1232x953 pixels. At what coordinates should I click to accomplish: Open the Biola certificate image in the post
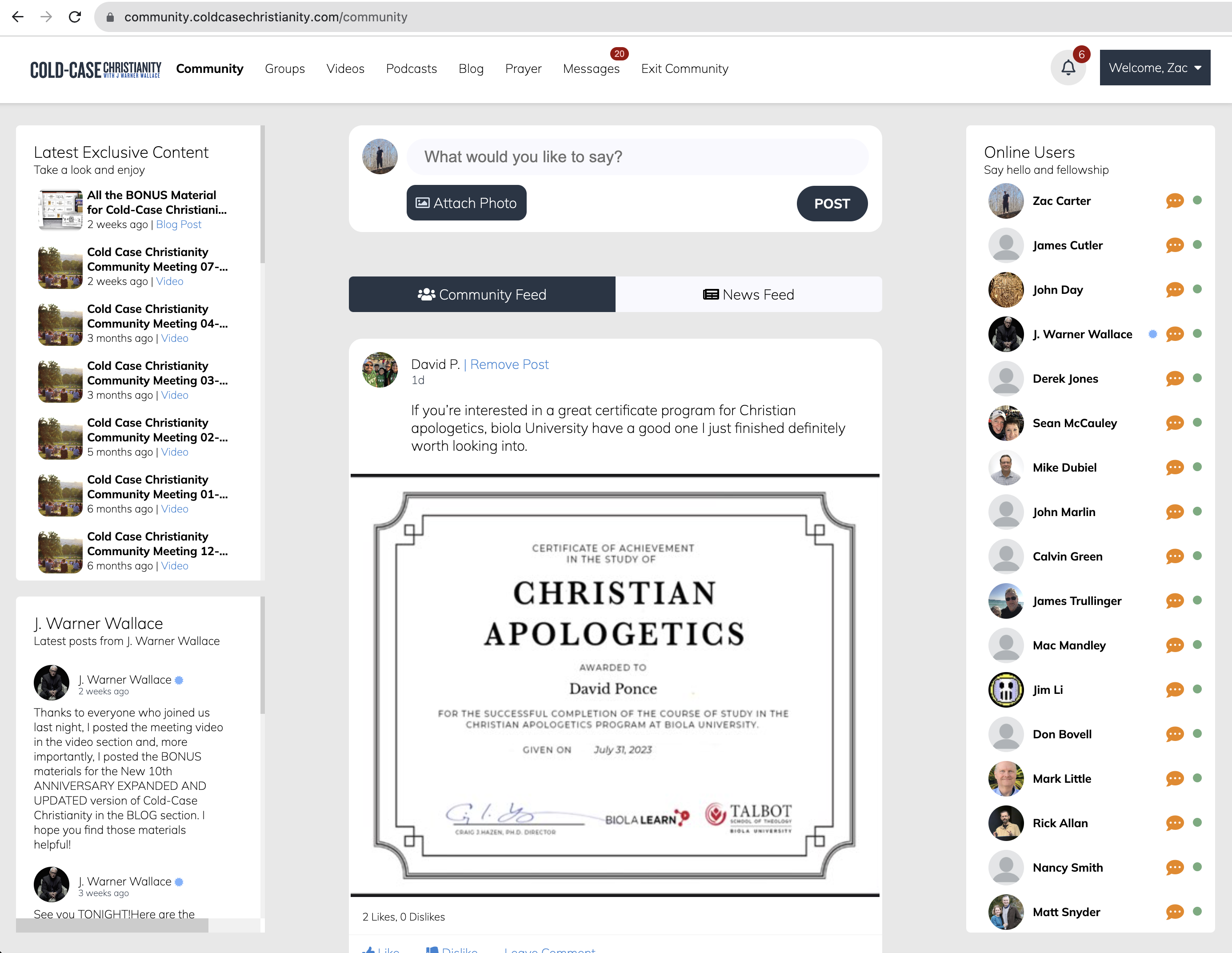pyautogui.click(x=614, y=685)
